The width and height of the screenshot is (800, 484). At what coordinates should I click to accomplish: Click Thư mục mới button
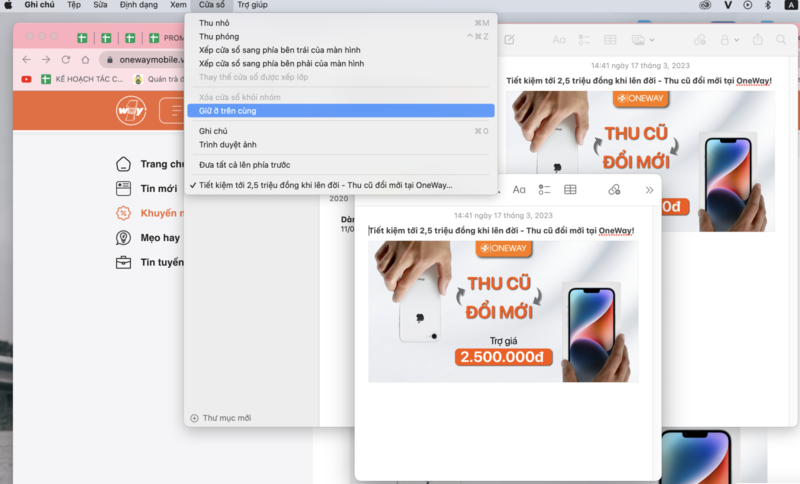click(220, 418)
